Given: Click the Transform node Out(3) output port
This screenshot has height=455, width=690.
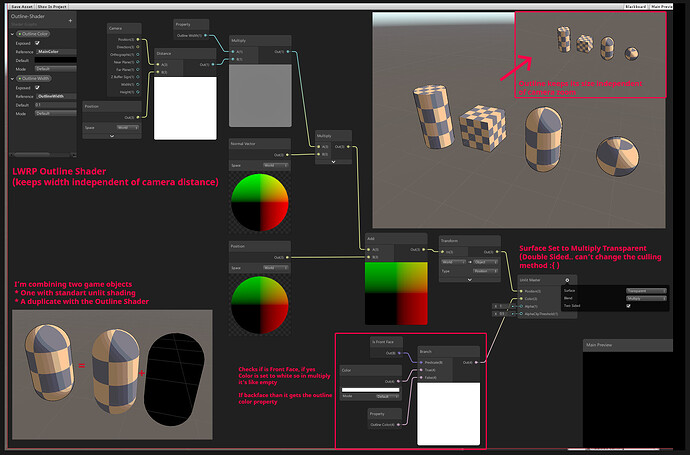Looking at the screenshot, I should coord(497,252).
